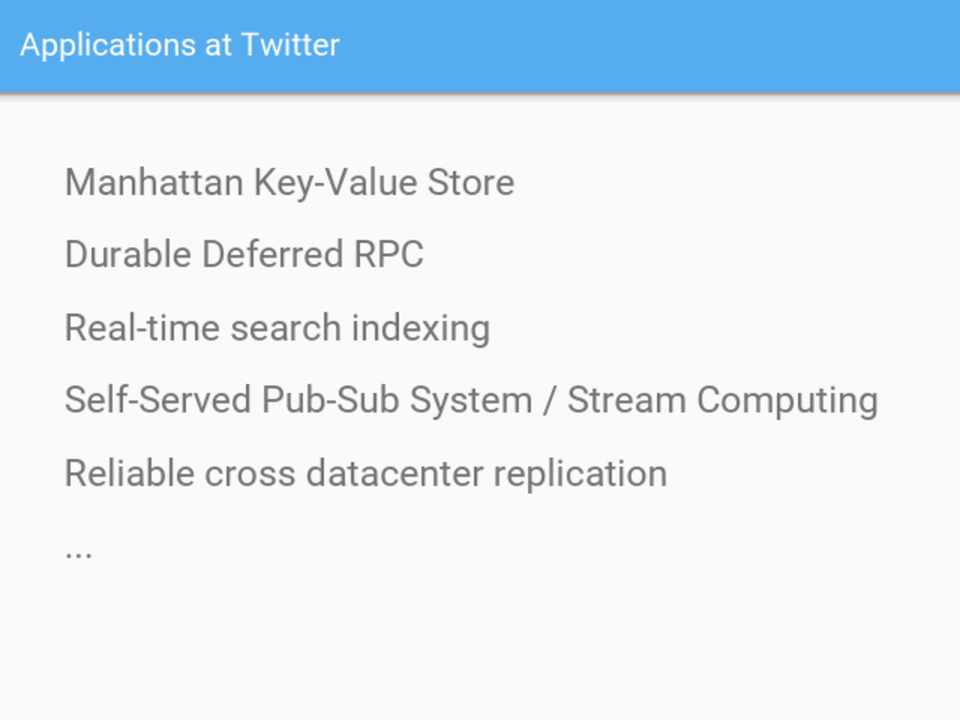Click the ellipsis below the list

tap(78, 549)
